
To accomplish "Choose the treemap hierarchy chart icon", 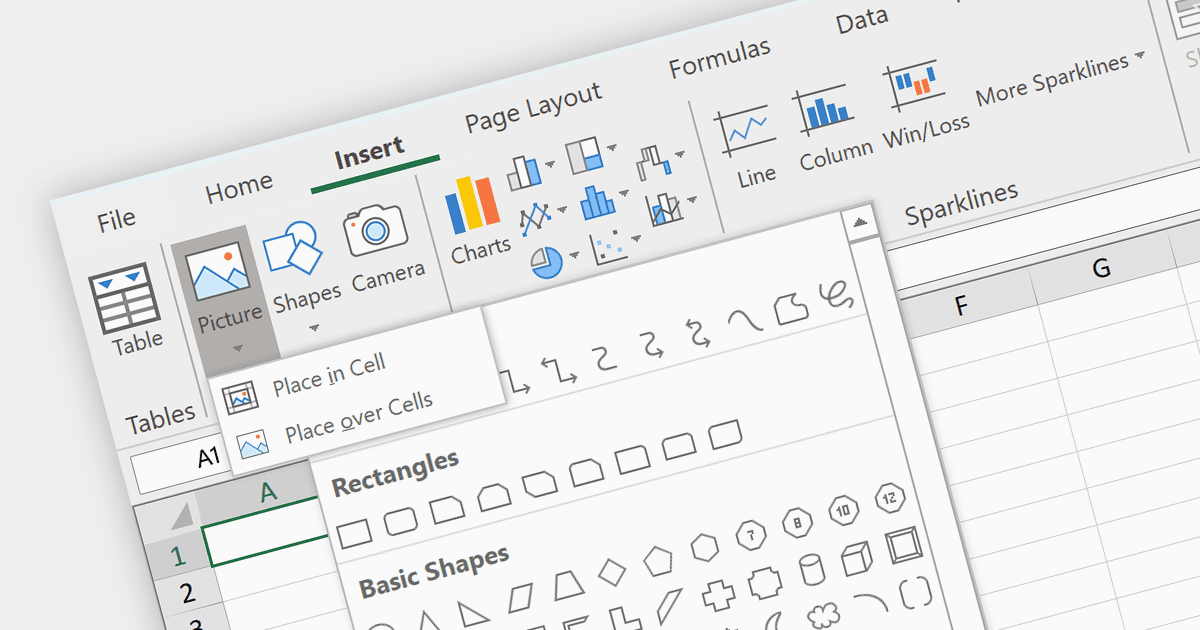I will pyautogui.click(x=583, y=155).
